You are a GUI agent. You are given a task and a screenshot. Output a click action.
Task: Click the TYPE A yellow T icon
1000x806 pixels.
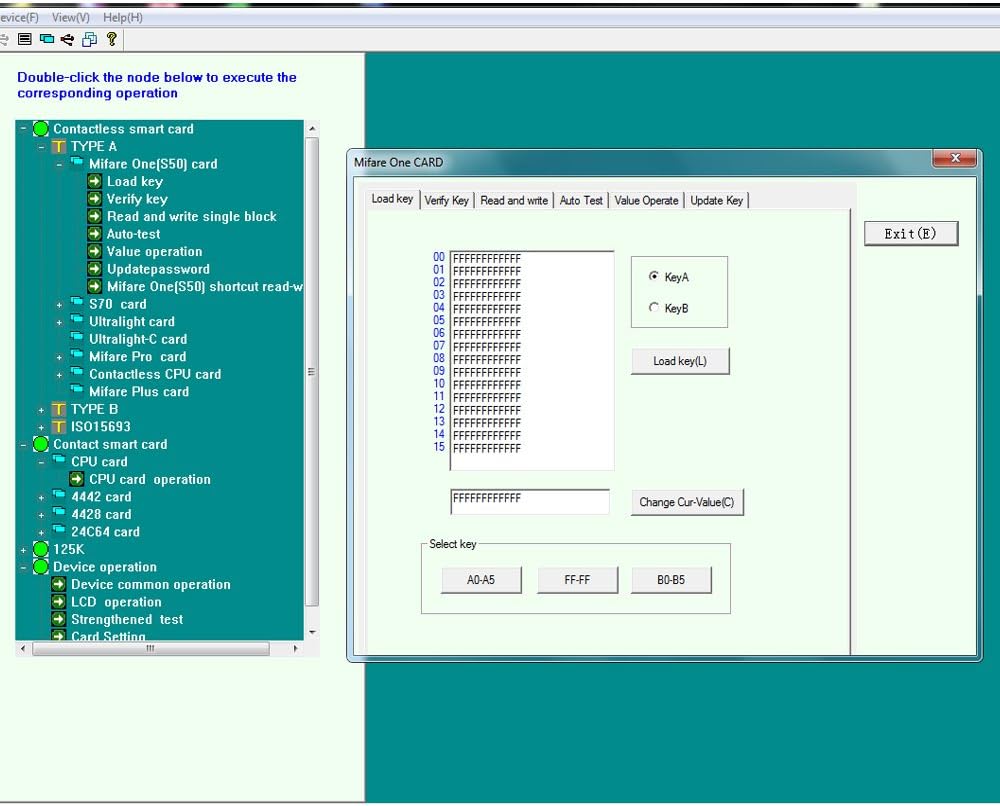click(x=59, y=147)
